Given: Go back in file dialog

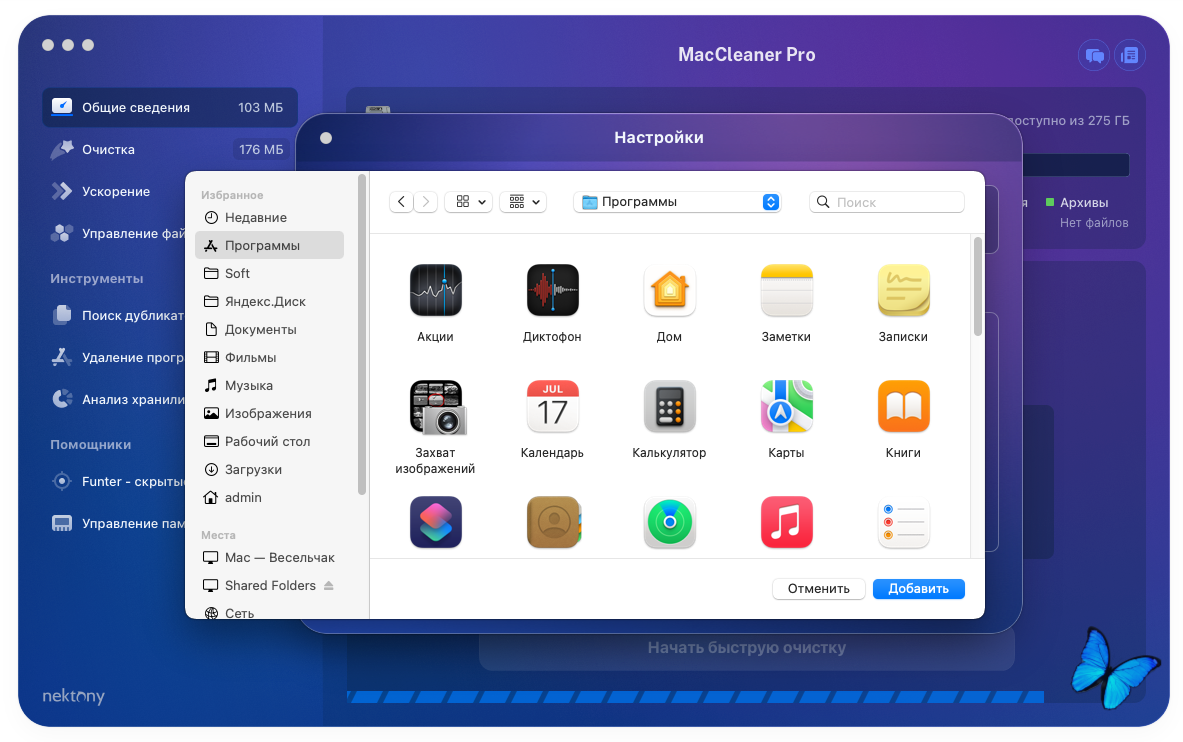Looking at the screenshot, I should pyautogui.click(x=401, y=202).
